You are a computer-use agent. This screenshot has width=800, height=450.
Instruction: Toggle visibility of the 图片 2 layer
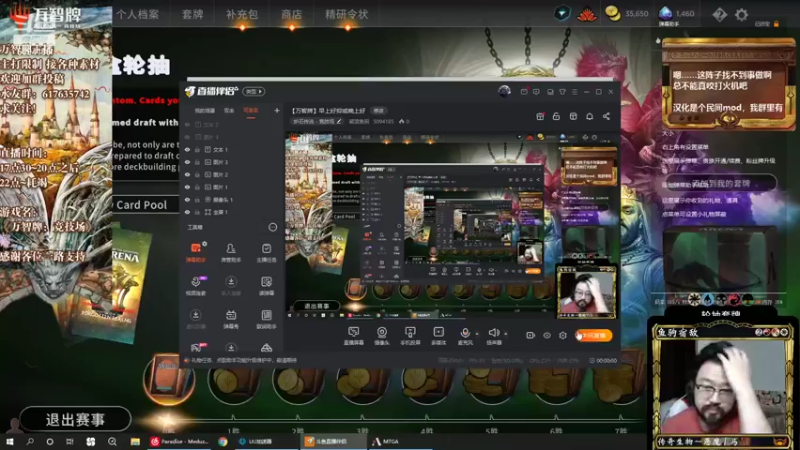coord(187,174)
